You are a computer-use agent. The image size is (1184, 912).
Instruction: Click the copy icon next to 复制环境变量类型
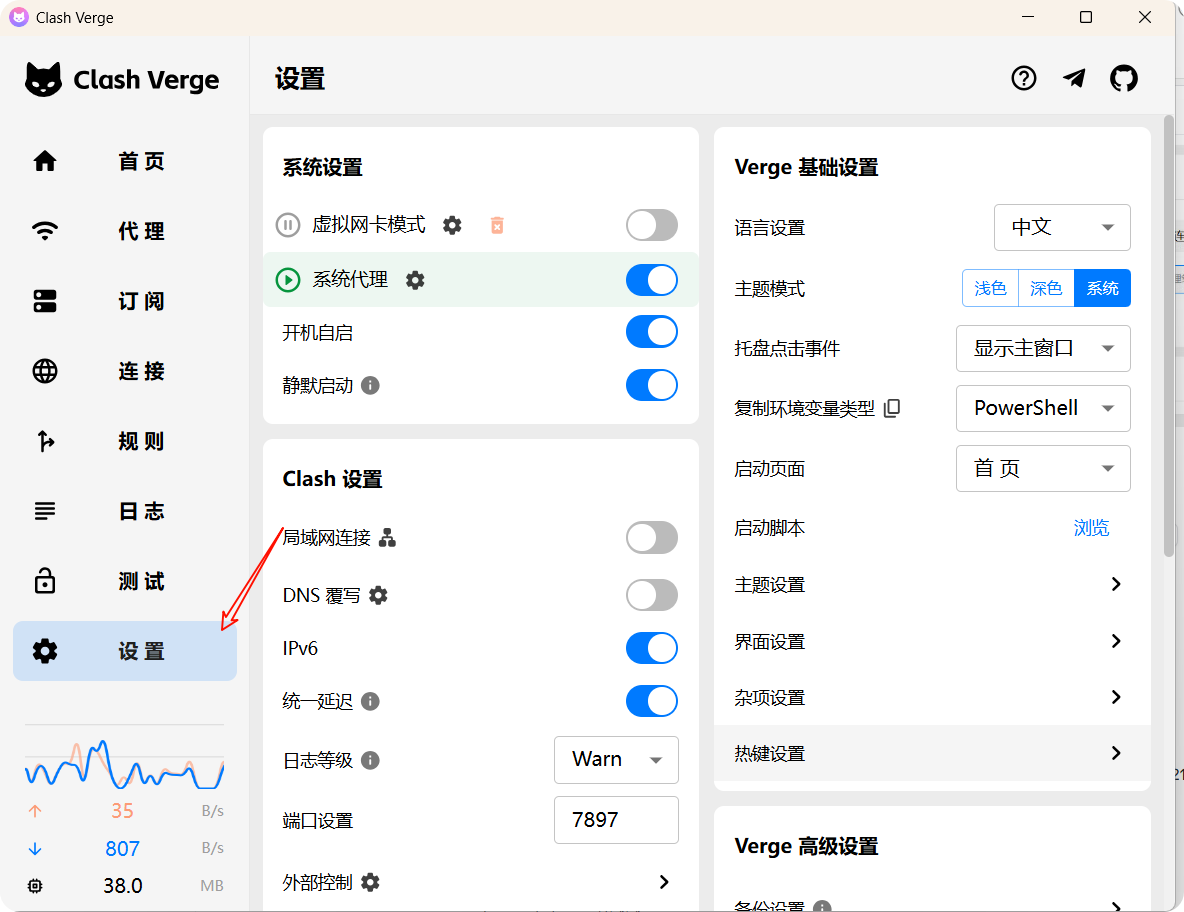pos(892,408)
